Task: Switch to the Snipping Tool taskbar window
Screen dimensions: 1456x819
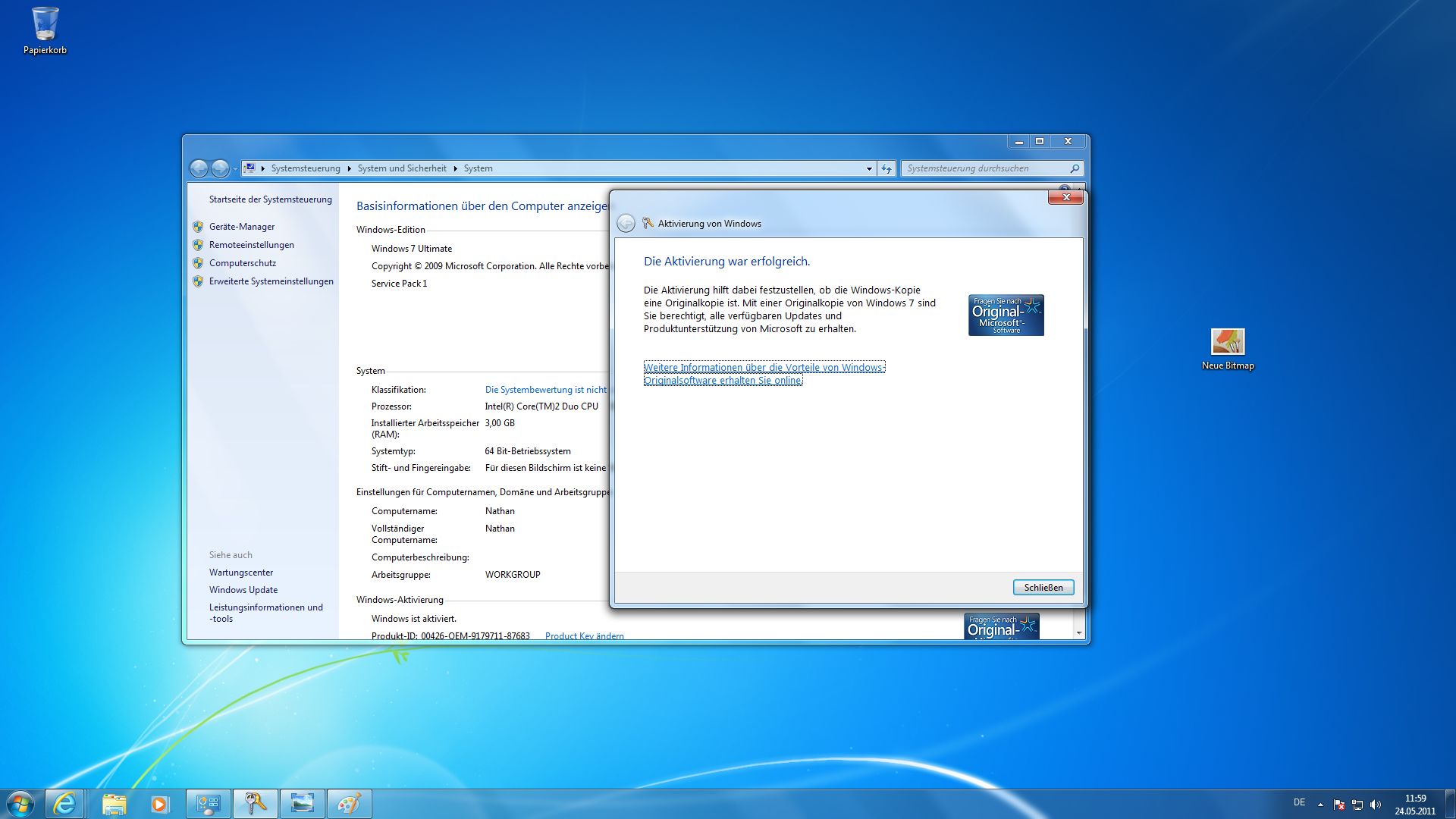Action: pyautogui.click(x=302, y=804)
